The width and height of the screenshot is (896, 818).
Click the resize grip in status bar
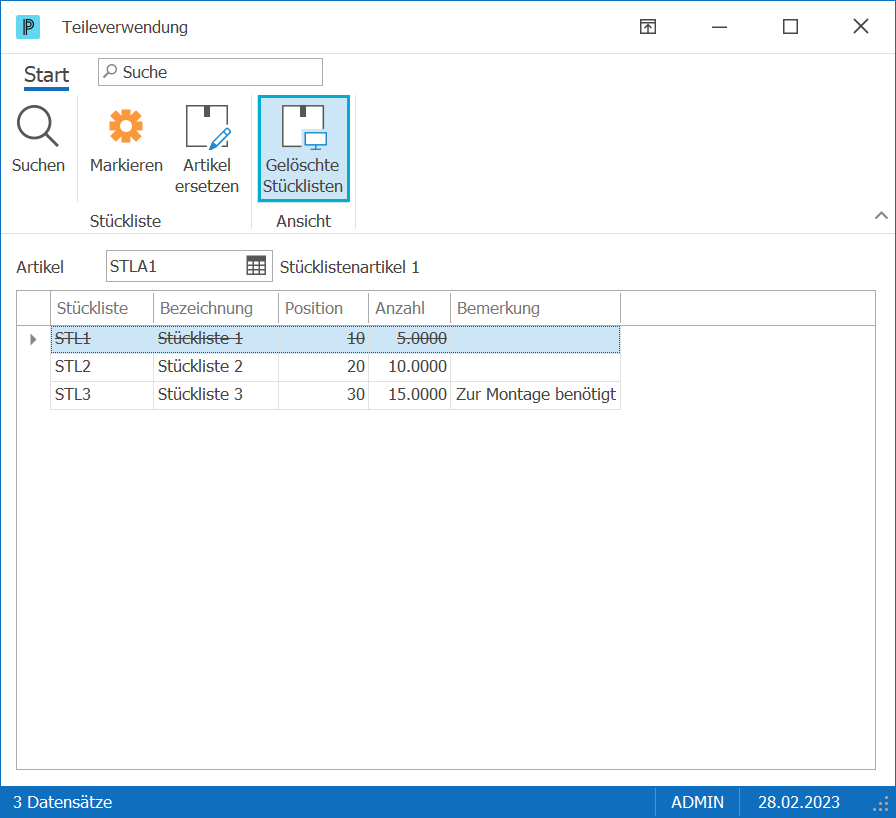(881, 803)
